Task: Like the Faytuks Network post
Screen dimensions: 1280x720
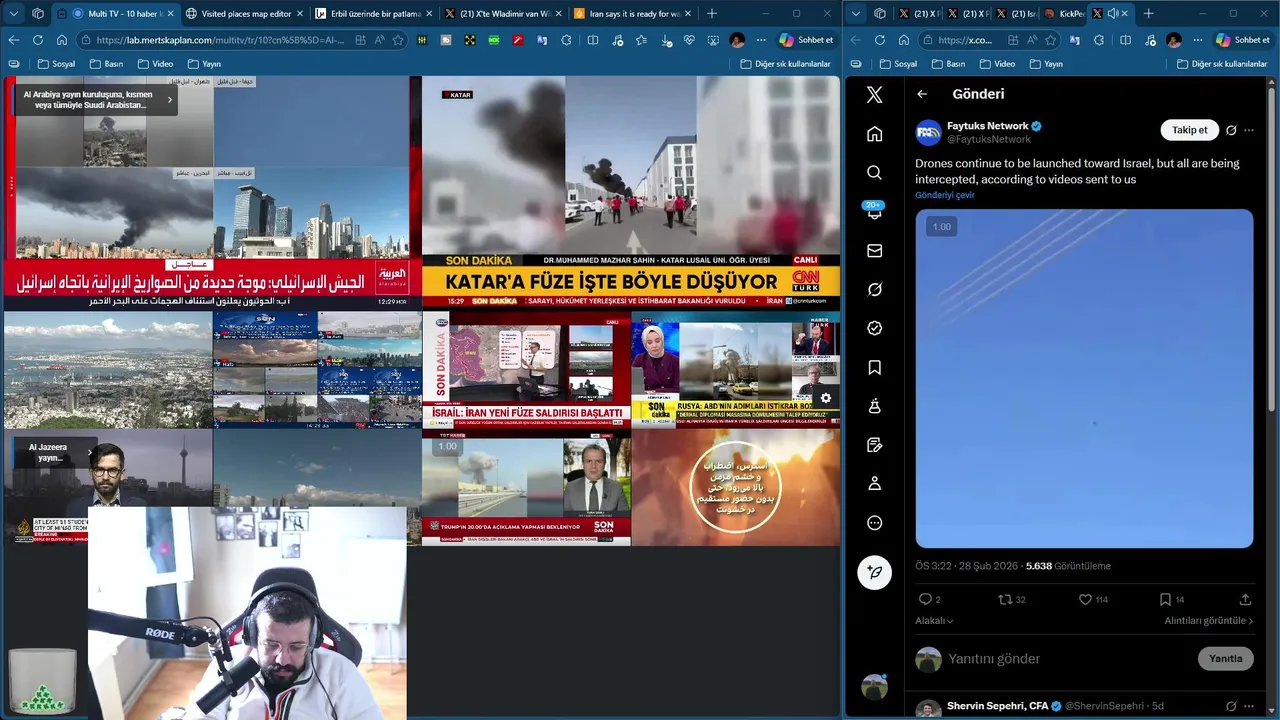Action: (x=1086, y=599)
